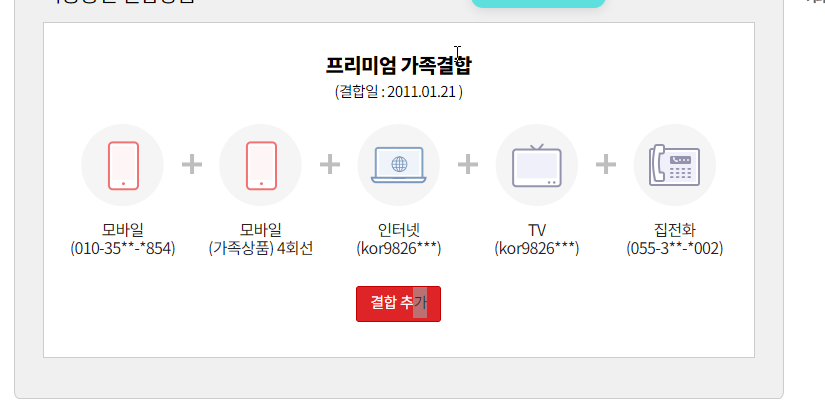
Task: Select the TV icon
Action: click(537, 165)
